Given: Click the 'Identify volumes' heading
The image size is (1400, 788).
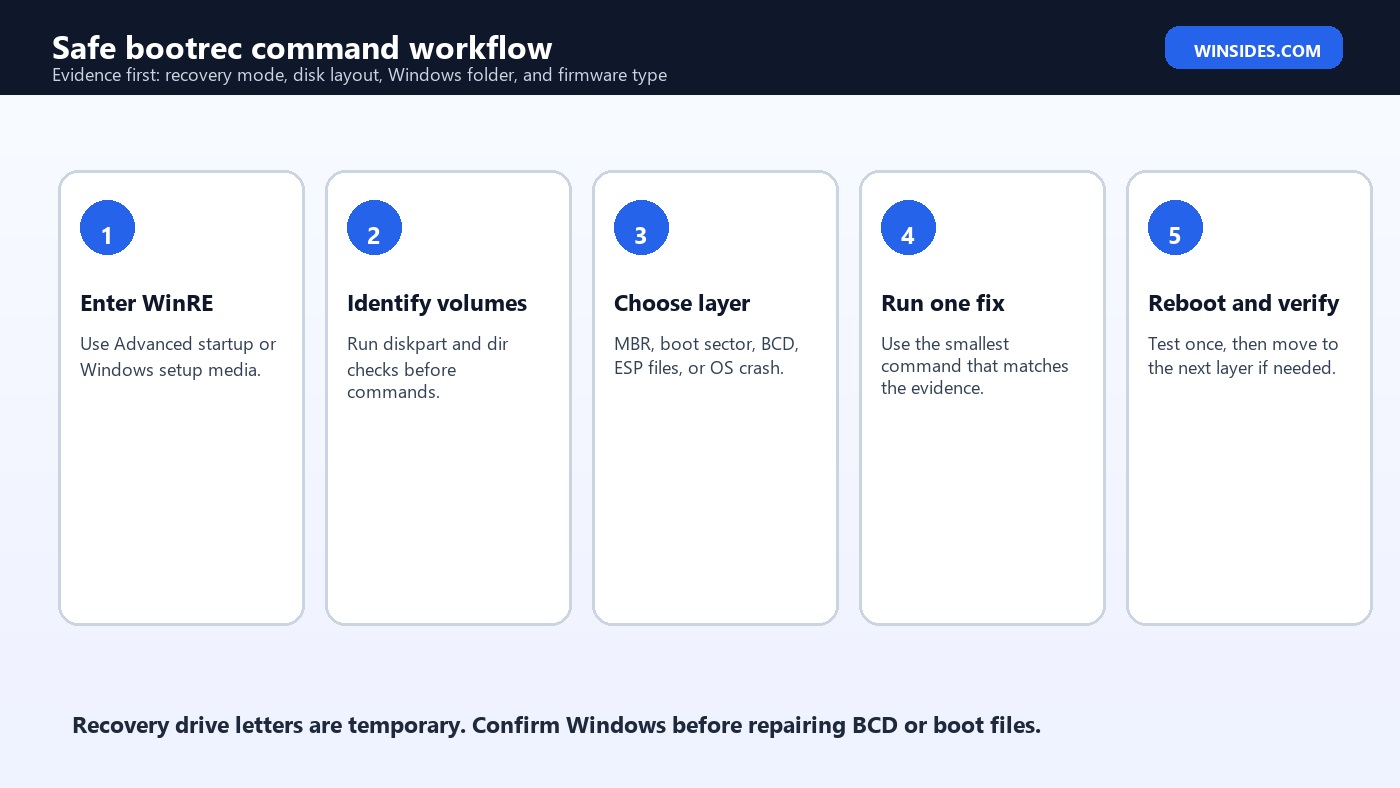Looking at the screenshot, I should [437, 303].
